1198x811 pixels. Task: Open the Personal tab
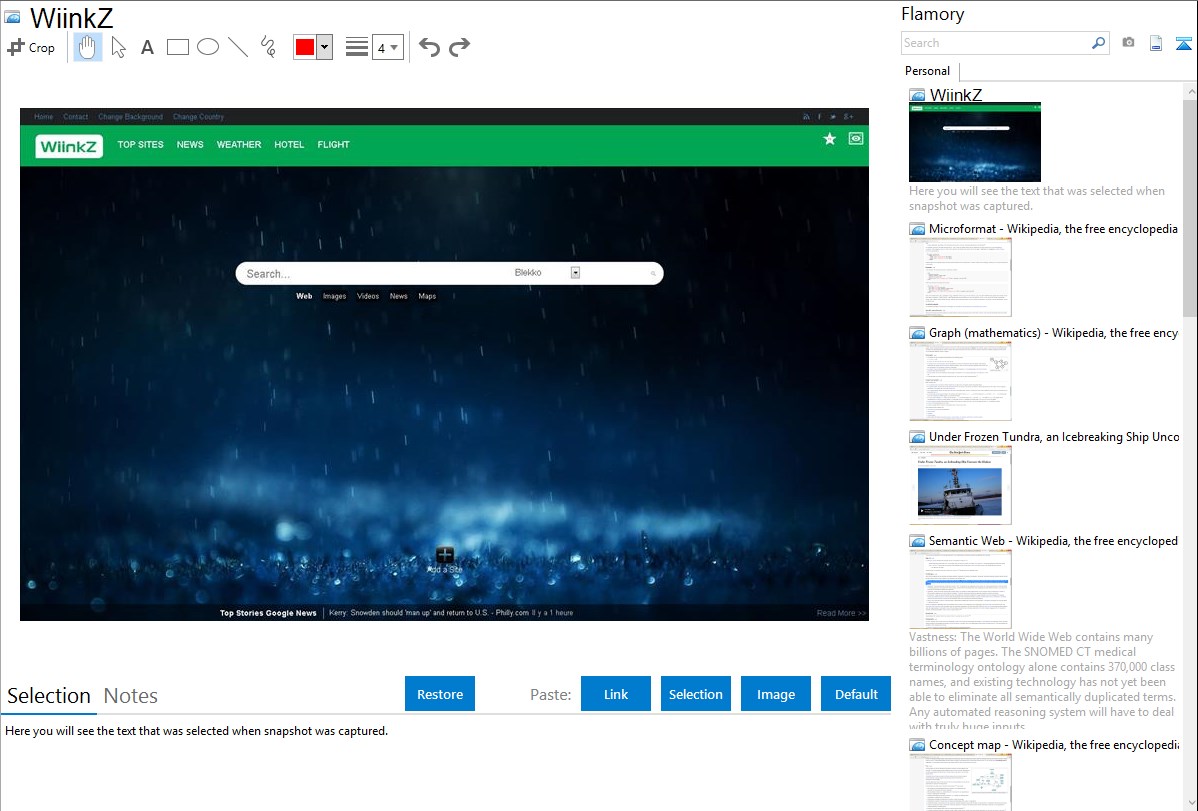(927, 71)
